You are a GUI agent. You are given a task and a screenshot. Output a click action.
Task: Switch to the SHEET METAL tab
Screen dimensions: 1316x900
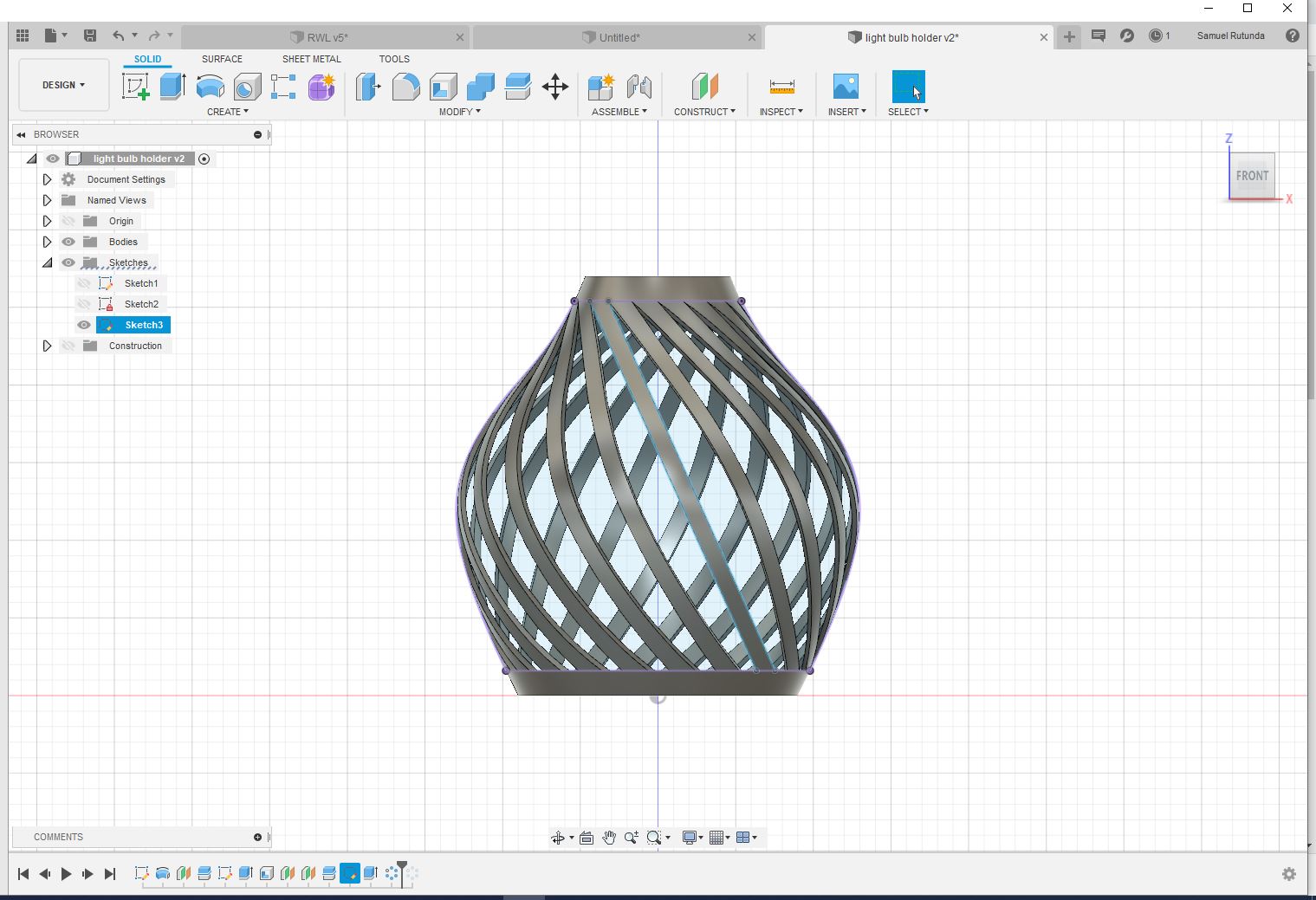pyautogui.click(x=312, y=59)
